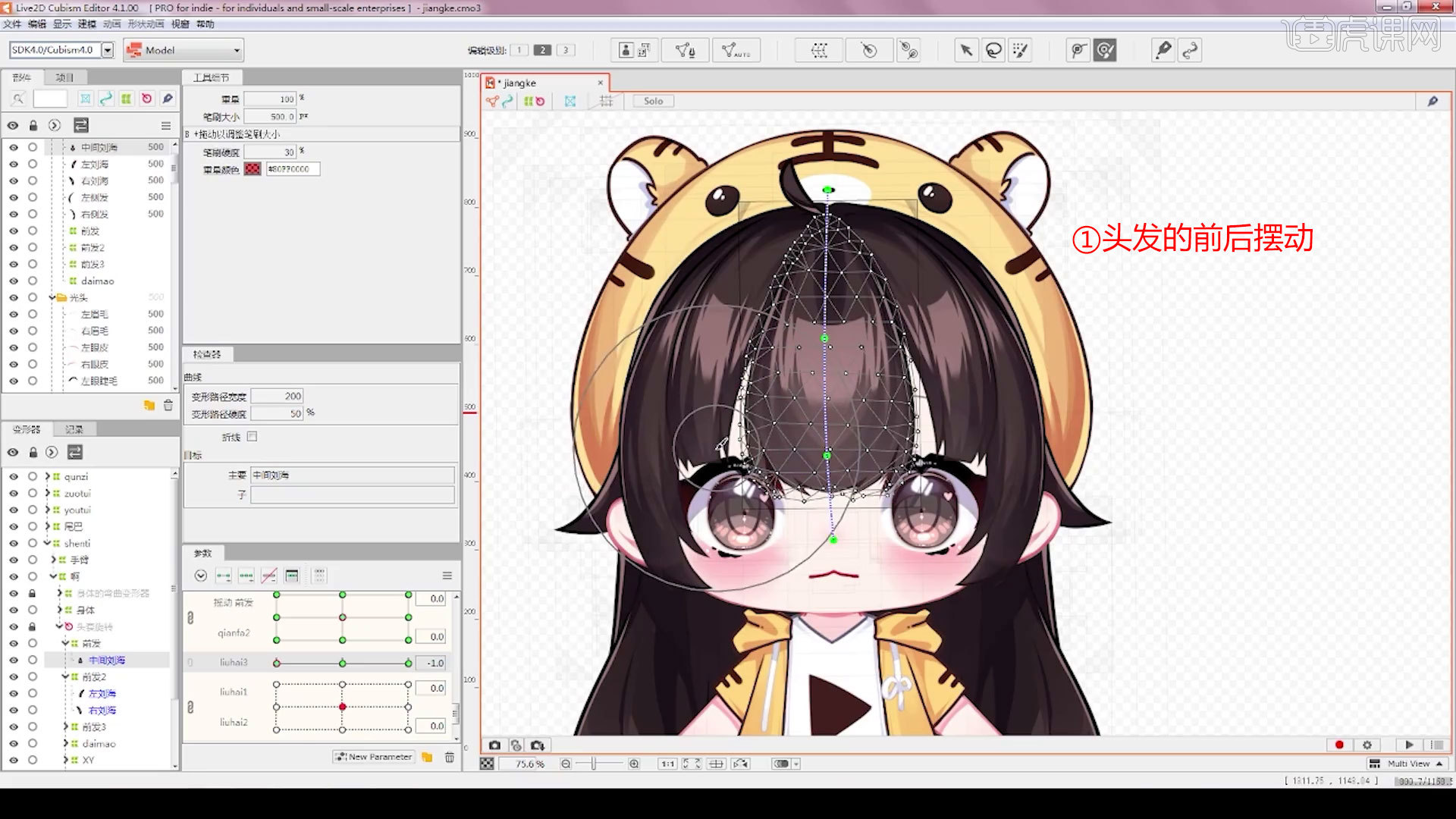This screenshot has width=1456, height=819.
Task: Click the pen tool in top toolbar
Action: [1163, 51]
